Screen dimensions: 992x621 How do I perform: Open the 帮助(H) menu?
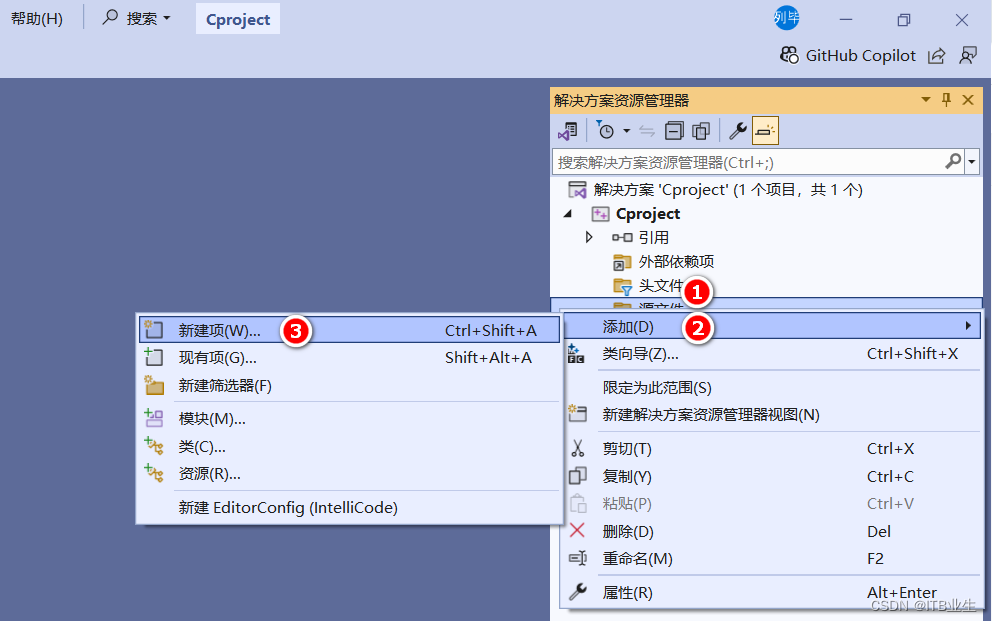[x=37, y=19]
